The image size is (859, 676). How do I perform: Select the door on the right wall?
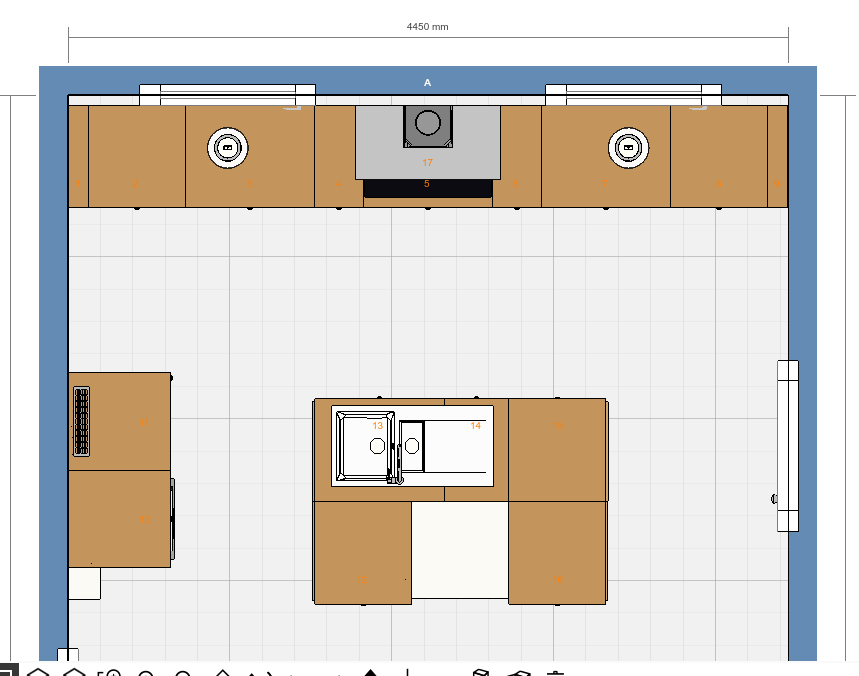click(788, 445)
